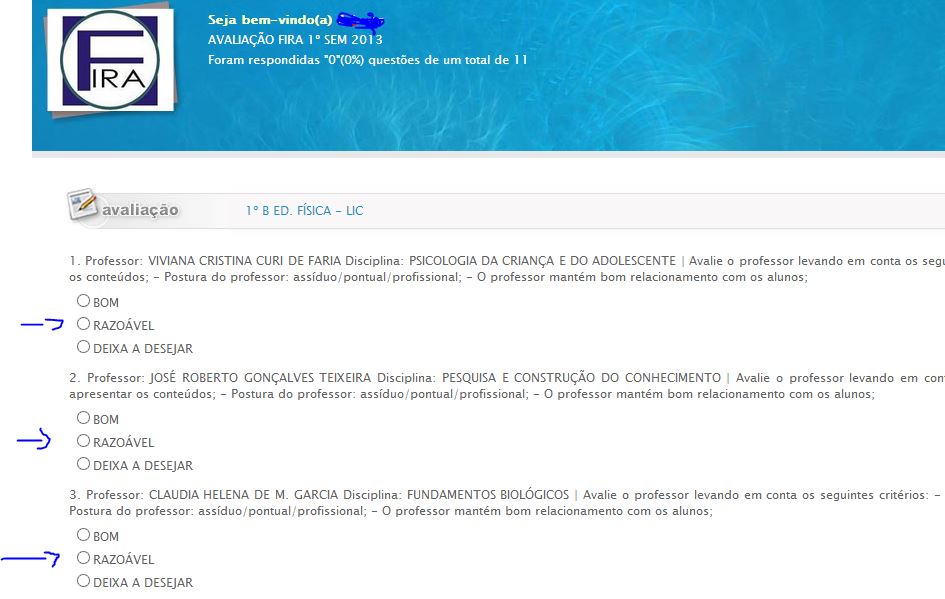Image resolution: width=945 pixels, height=599 pixels.
Task: Click question 3 text about Claudia Helena
Action: pos(507,503)
